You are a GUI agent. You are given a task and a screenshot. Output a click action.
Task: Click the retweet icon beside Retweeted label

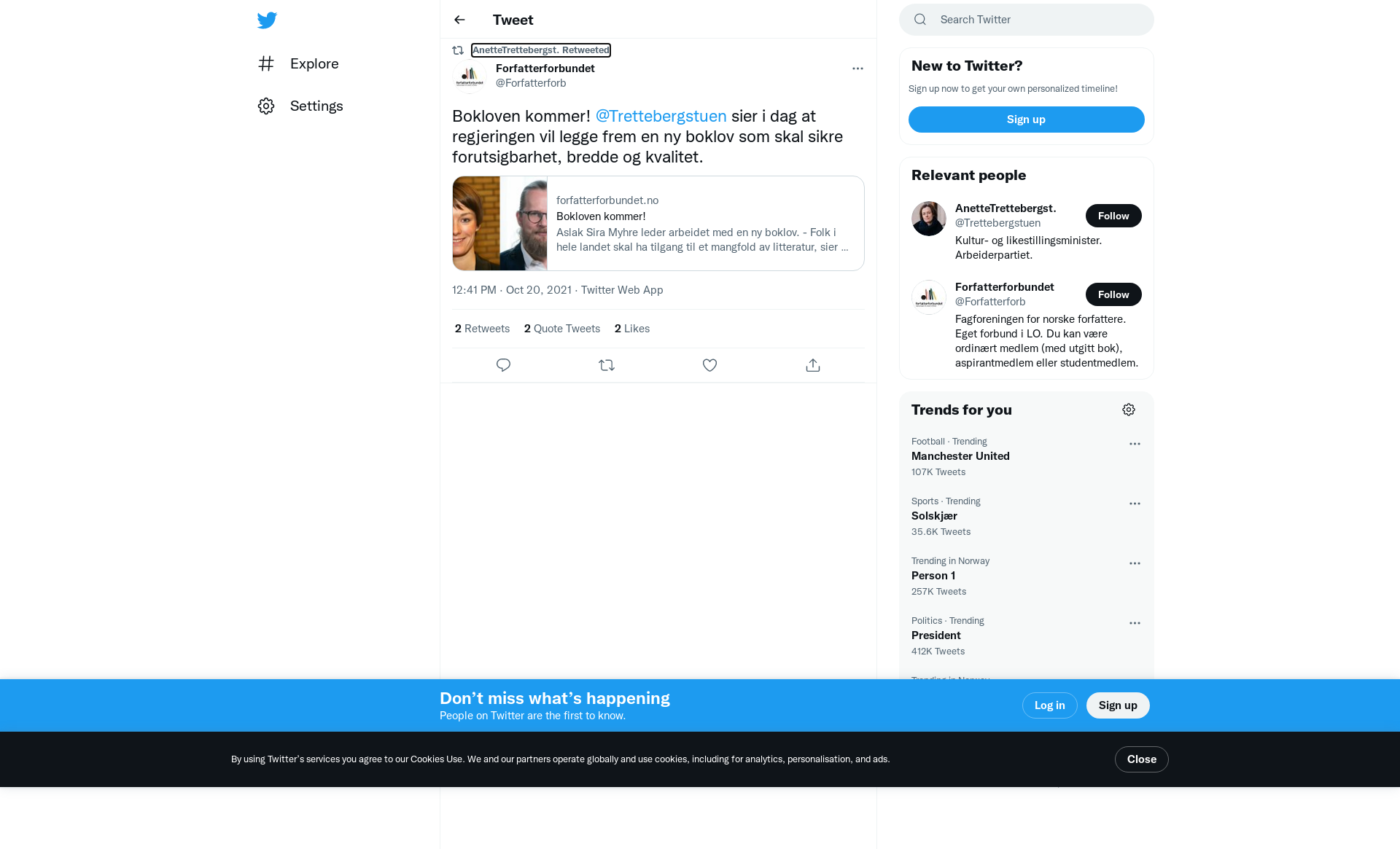tap(458, 50)
